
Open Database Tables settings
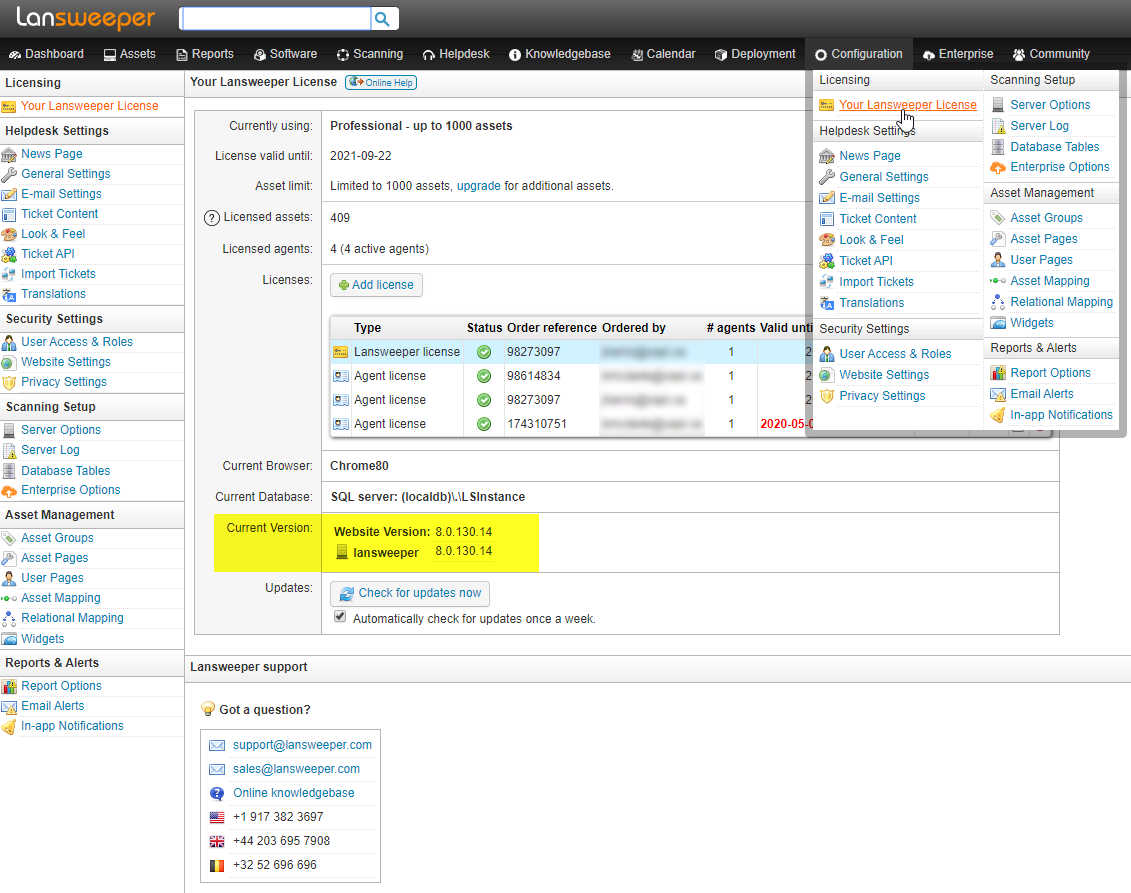[66, 470]
